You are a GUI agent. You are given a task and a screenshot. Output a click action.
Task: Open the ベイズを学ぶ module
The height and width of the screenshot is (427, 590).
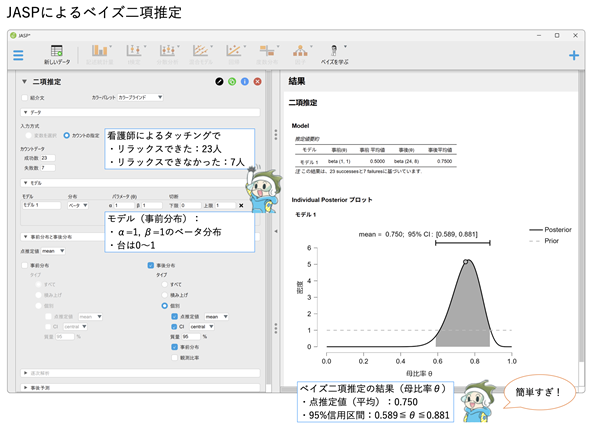(x=335, y=55)
